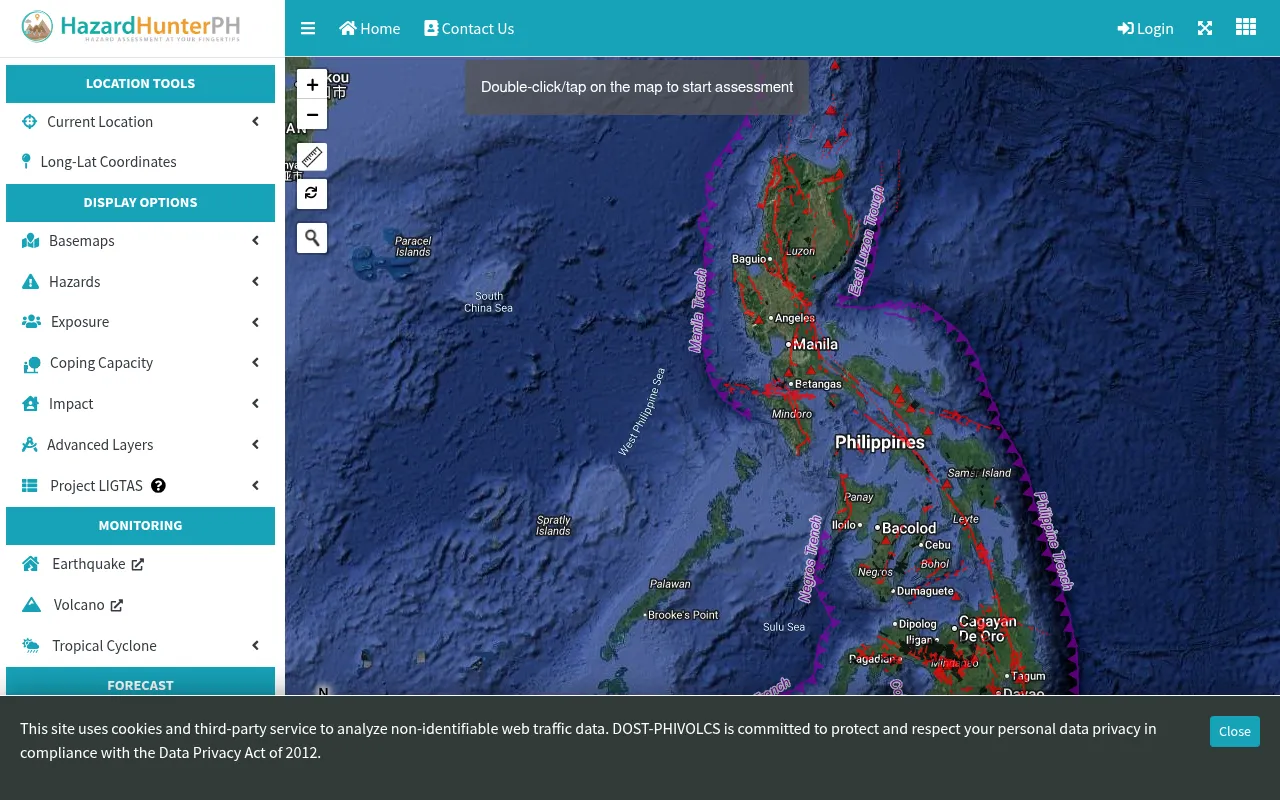Click the Home house icon
Image resolution: width=1280 pixels, height=800 pixels.
click(348, 28)
